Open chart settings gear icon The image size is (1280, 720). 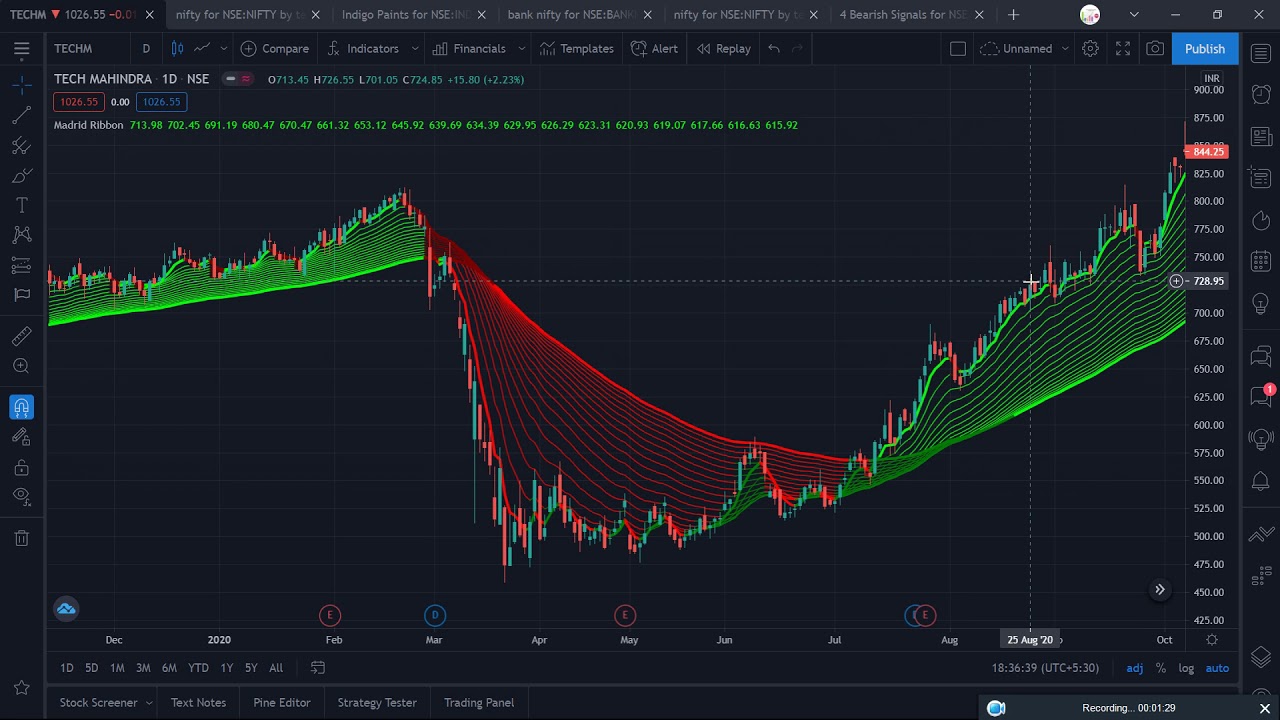(x=1090, y=48)
